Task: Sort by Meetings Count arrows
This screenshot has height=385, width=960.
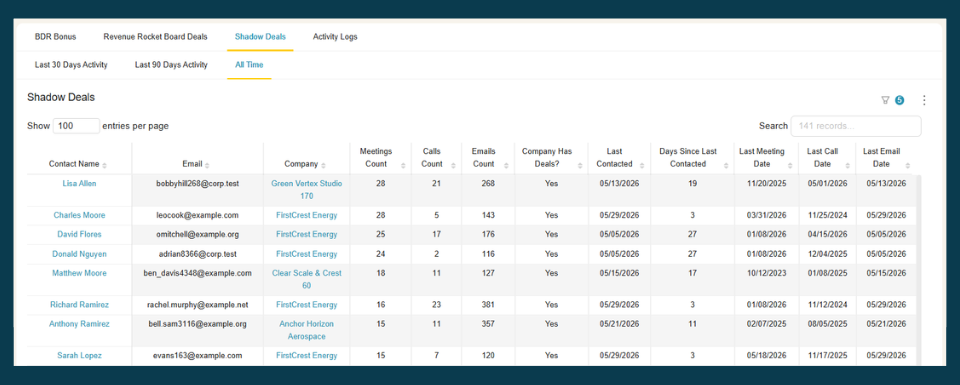Action: point(403,165)
